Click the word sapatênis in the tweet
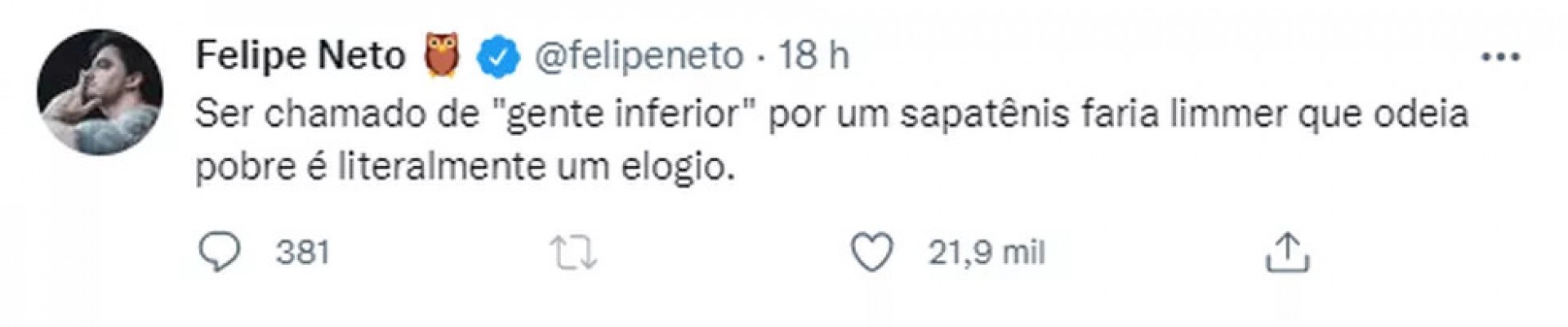 click(x=985, y=115)
